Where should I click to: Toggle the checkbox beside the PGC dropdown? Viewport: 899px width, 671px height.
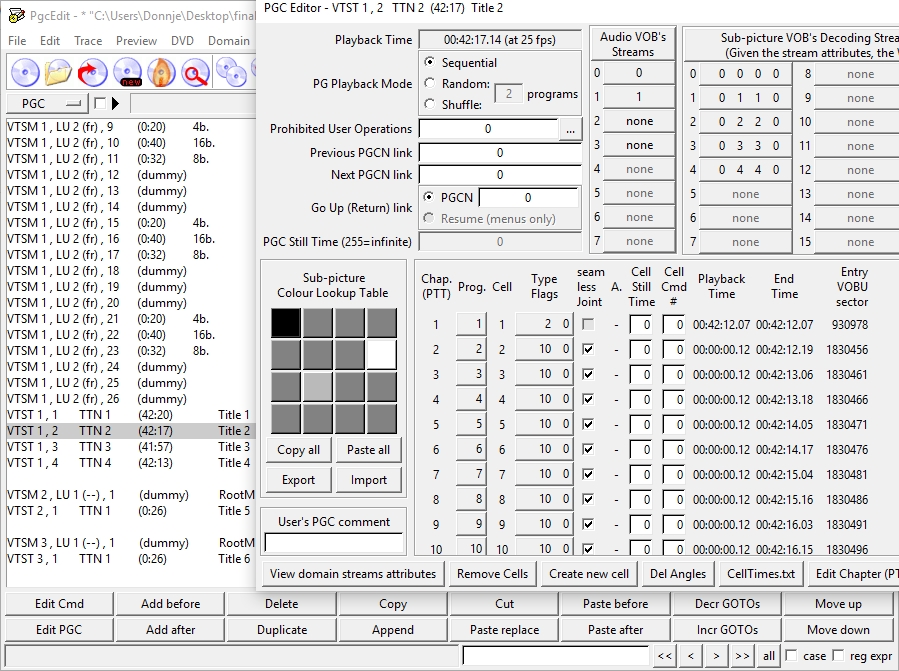coord(100,103)
